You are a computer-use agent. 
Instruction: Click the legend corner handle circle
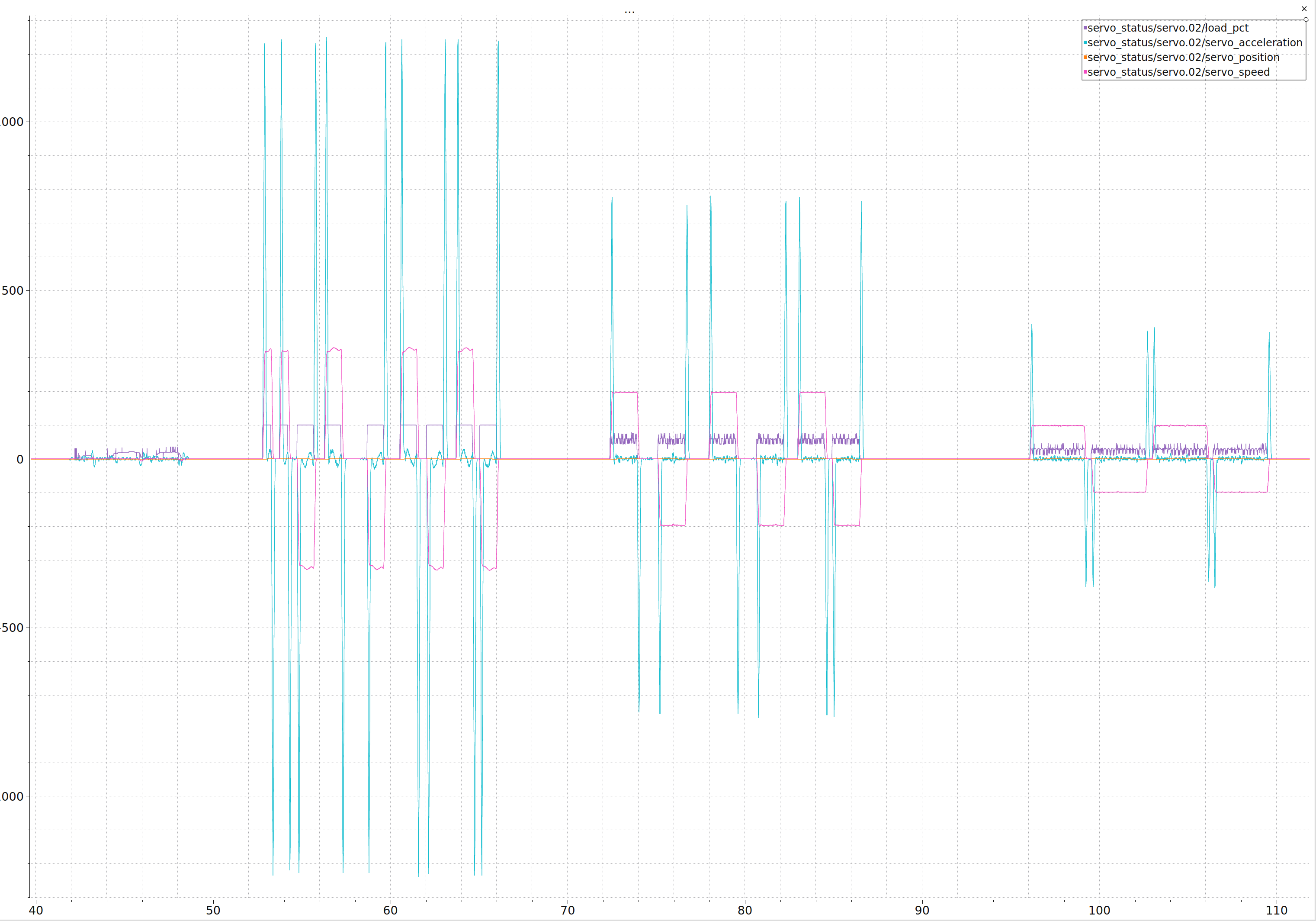coord(1306,19)
